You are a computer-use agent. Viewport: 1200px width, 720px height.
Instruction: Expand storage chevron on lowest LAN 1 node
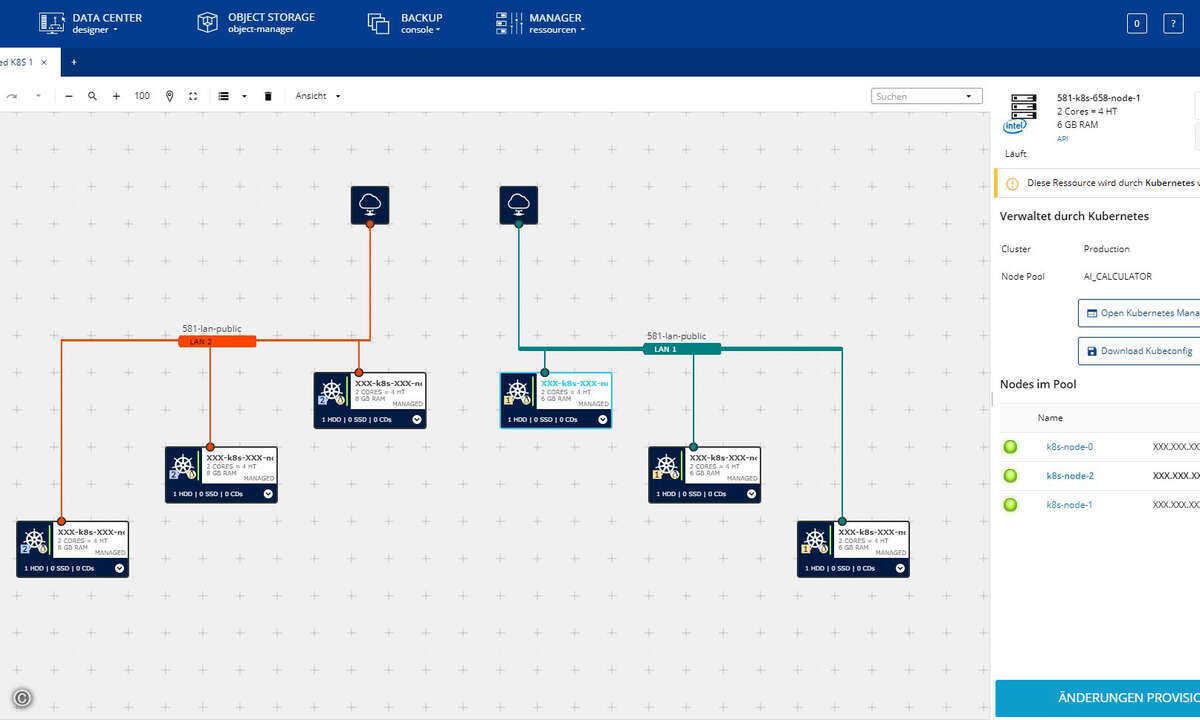[x=900, y=568]
